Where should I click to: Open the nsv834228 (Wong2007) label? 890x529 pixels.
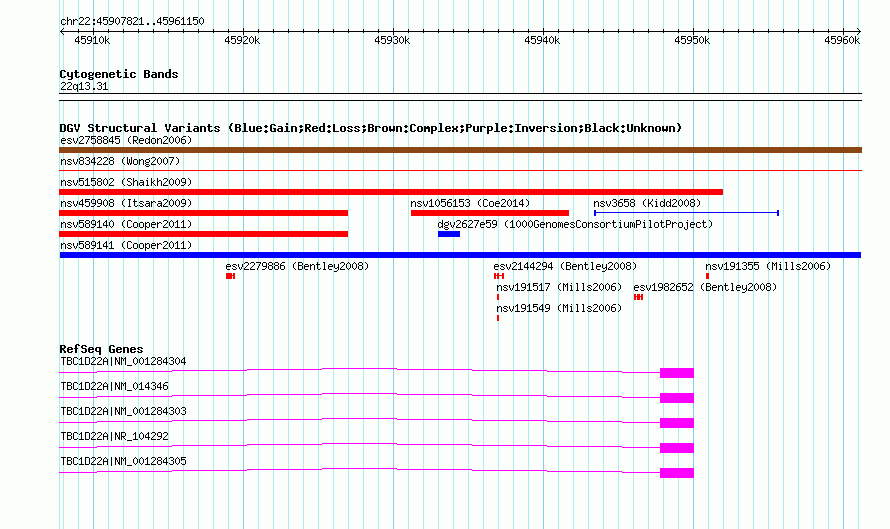point(120,161)
